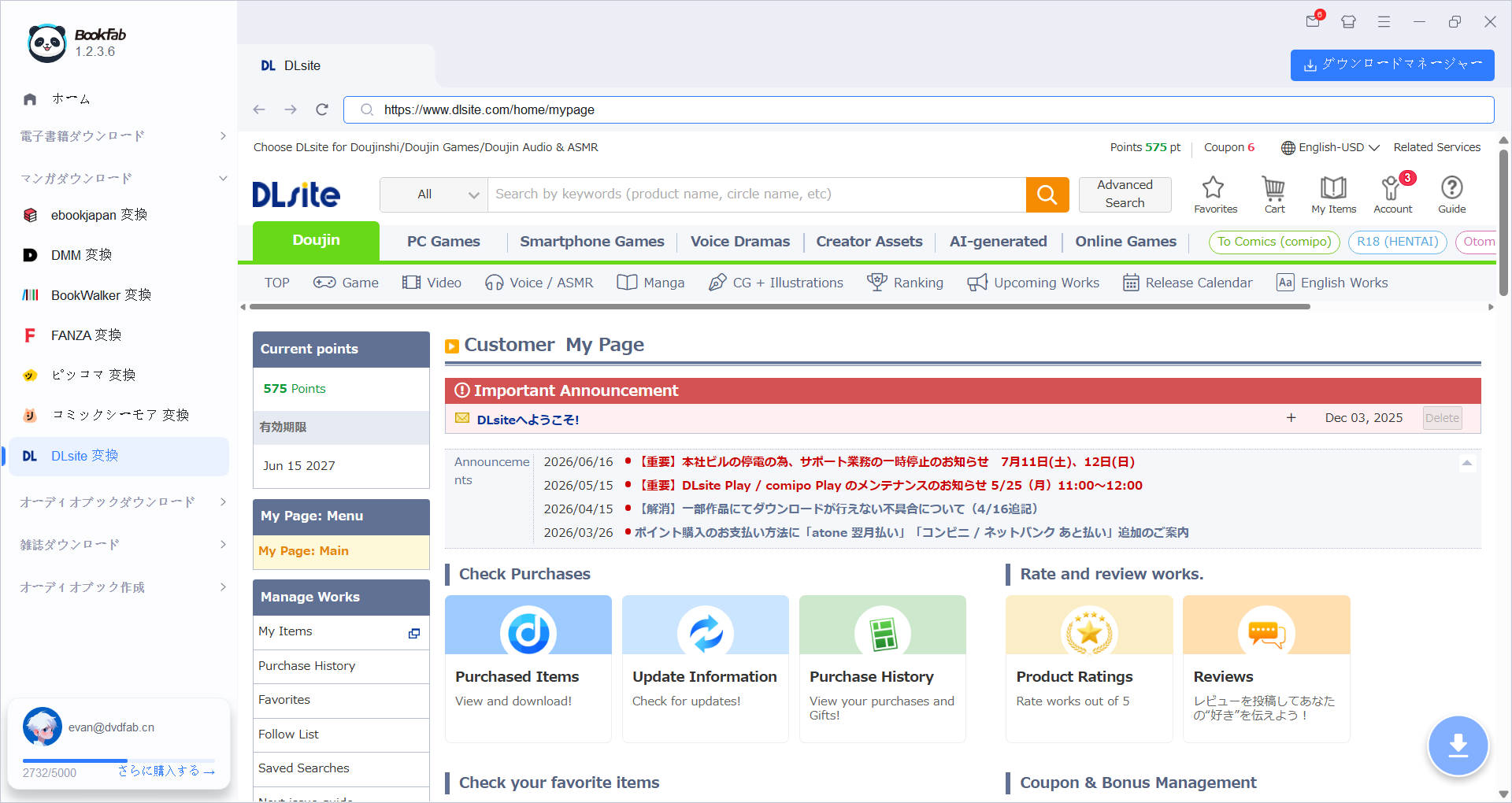The height and width of the screenshot is (803, 1512).
Task: Click the R18 (HENTAI) pill
Action: (1397, 242)
